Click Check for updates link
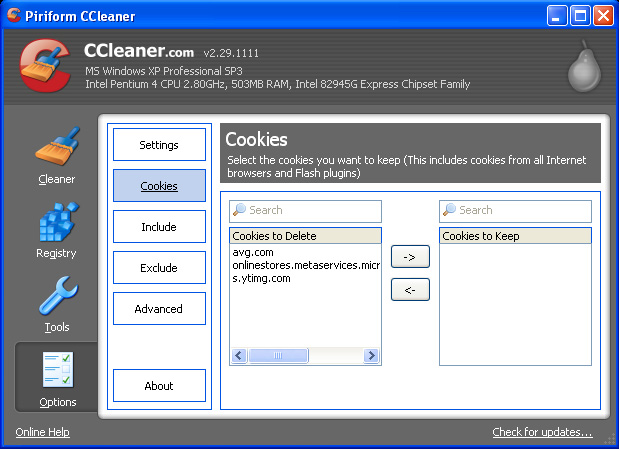This screenshot has height=449, width=619. click(x=542, y=432)
